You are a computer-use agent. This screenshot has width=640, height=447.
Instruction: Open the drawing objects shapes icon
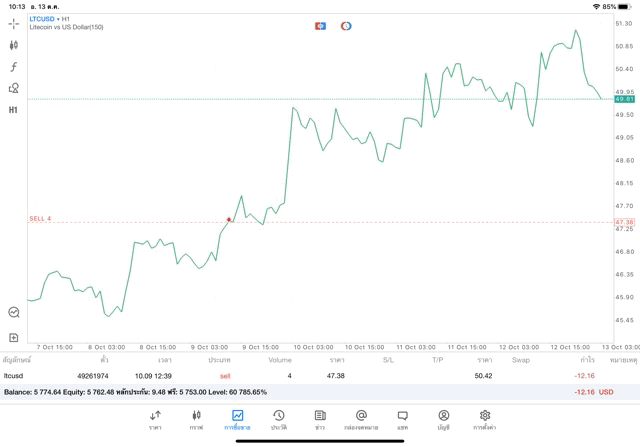pyautogui.click(x=14, y=88)
